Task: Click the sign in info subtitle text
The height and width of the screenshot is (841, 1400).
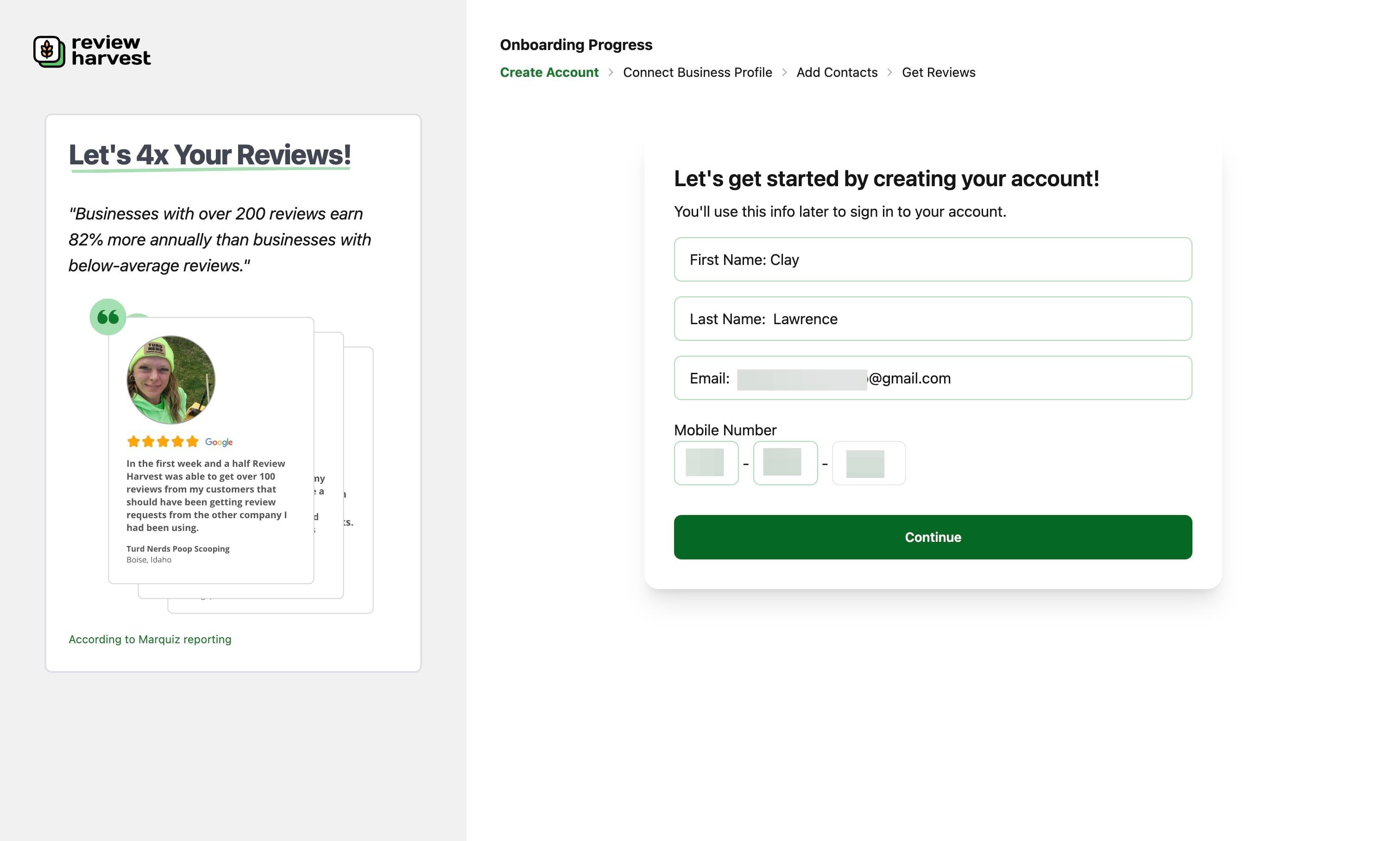Action: click(840, 212)
